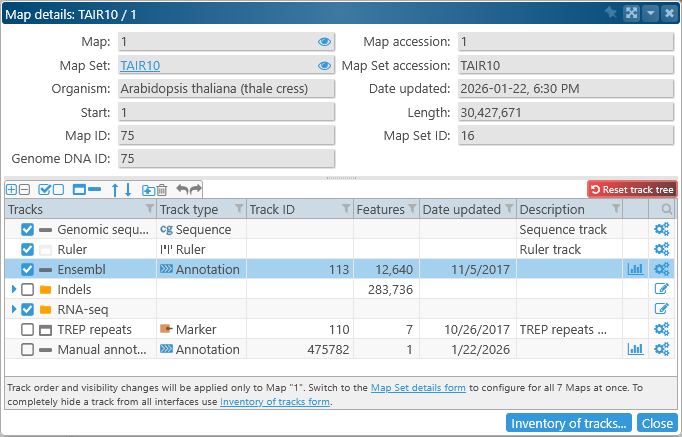This screenshot has height=437, width=682.
Task: Toggle the Manual annotation track checkbox
Action: coord(28,349)
